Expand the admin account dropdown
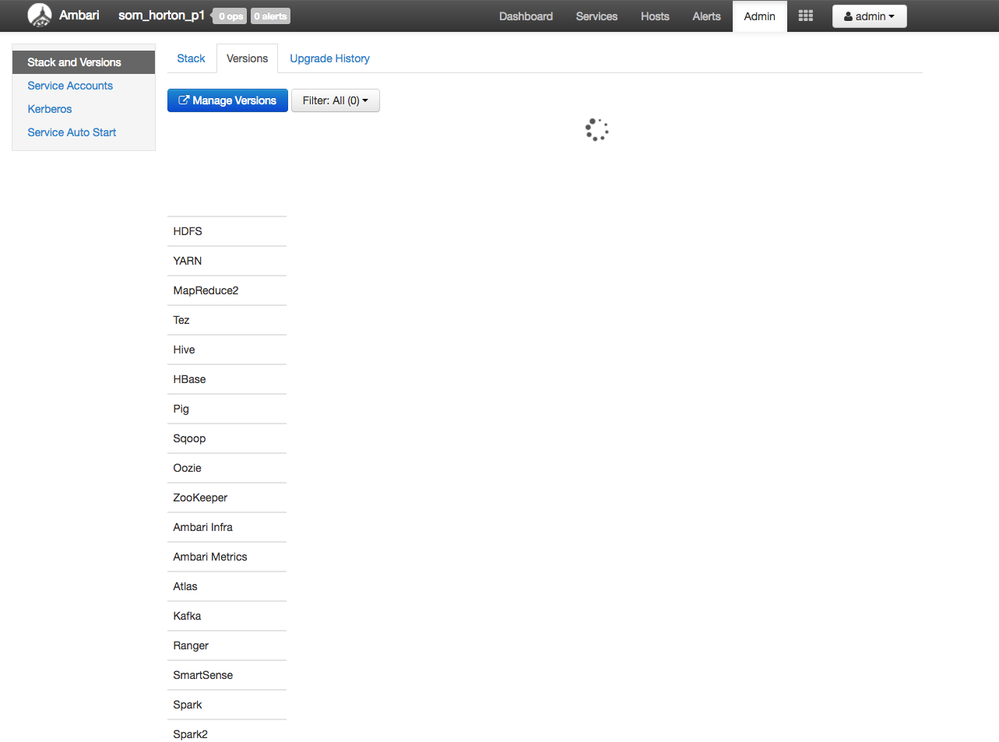The height and width of the screenshot is (742, 999). pyautogui.click(x=869, y=15)
